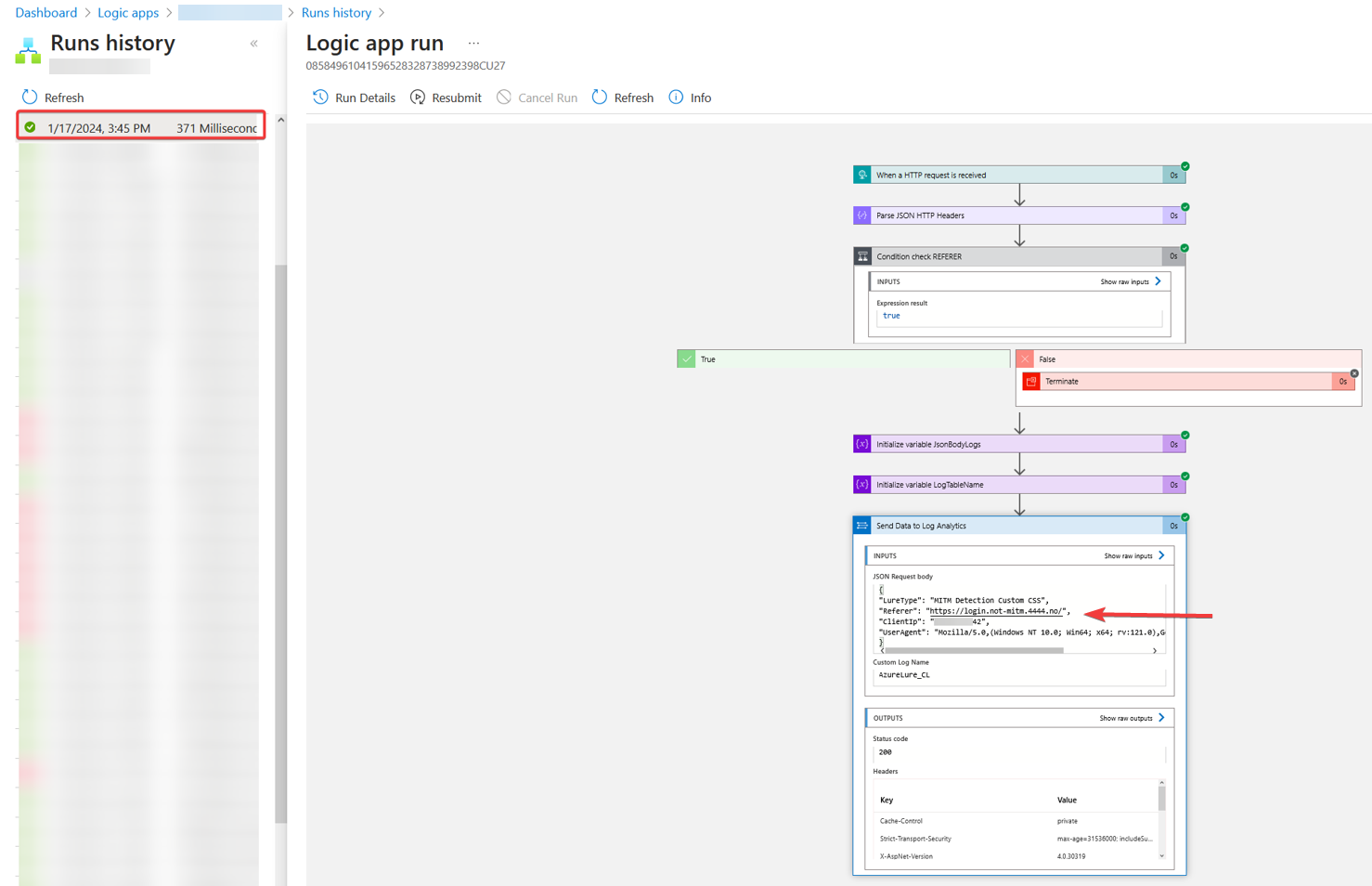The width and height of the screenshot is (1372, 886).
Task: Click Cancel Run in the toolbar
Action: [x=537, y=98]
